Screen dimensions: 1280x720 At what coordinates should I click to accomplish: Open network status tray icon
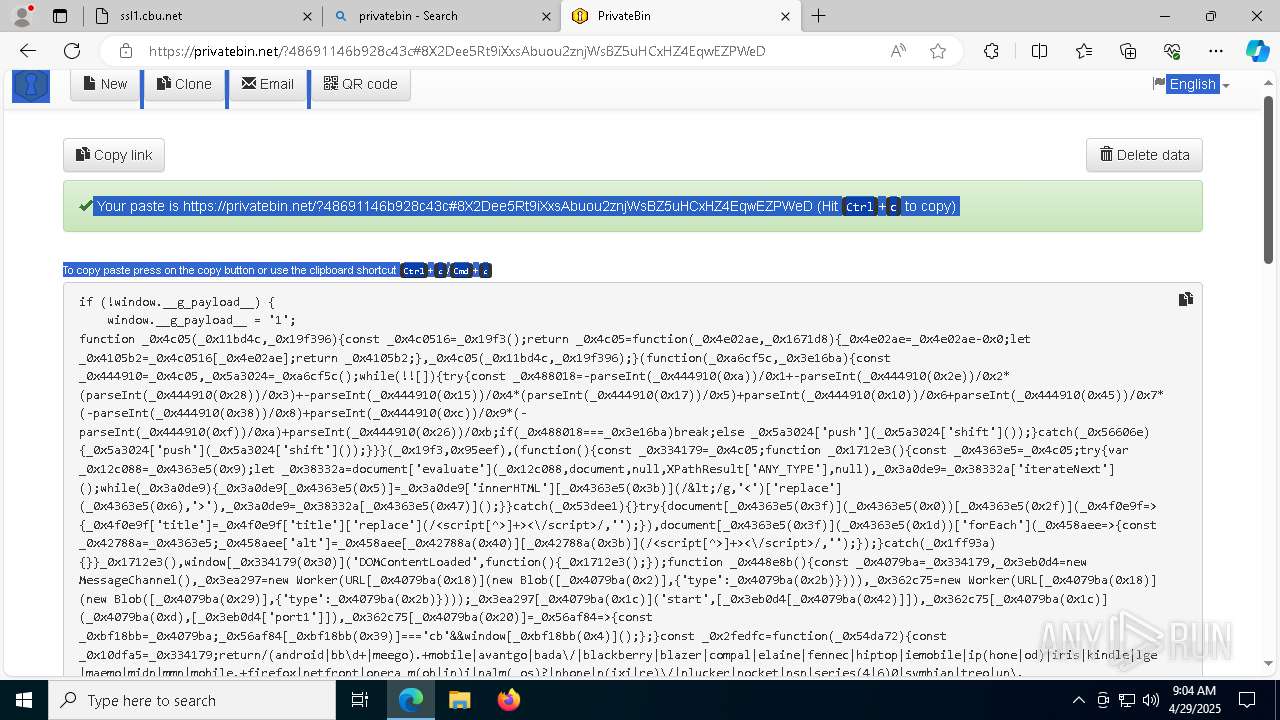pos(1127,700)
